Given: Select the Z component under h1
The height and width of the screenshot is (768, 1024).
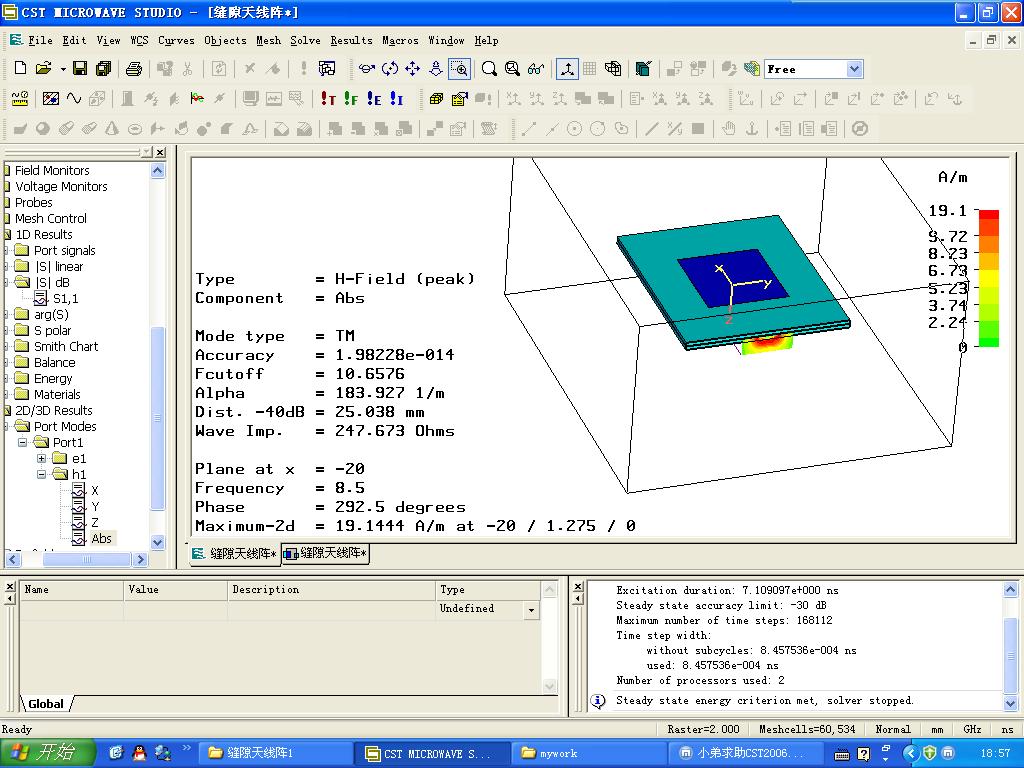Looking at the screenshot, I should pyautogui.click(x=95, y=522).
